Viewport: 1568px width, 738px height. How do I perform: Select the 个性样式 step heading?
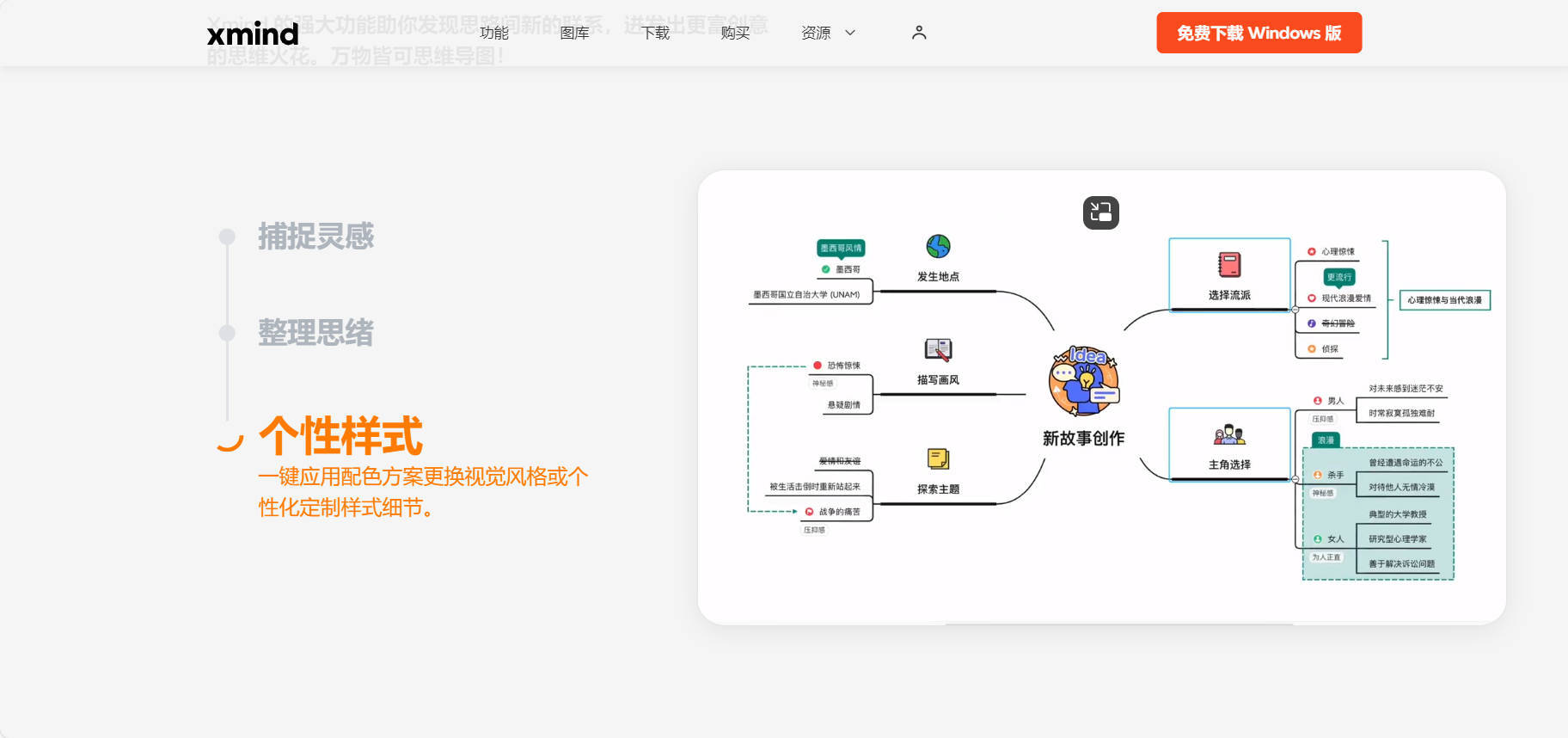(x=341, y=435)
